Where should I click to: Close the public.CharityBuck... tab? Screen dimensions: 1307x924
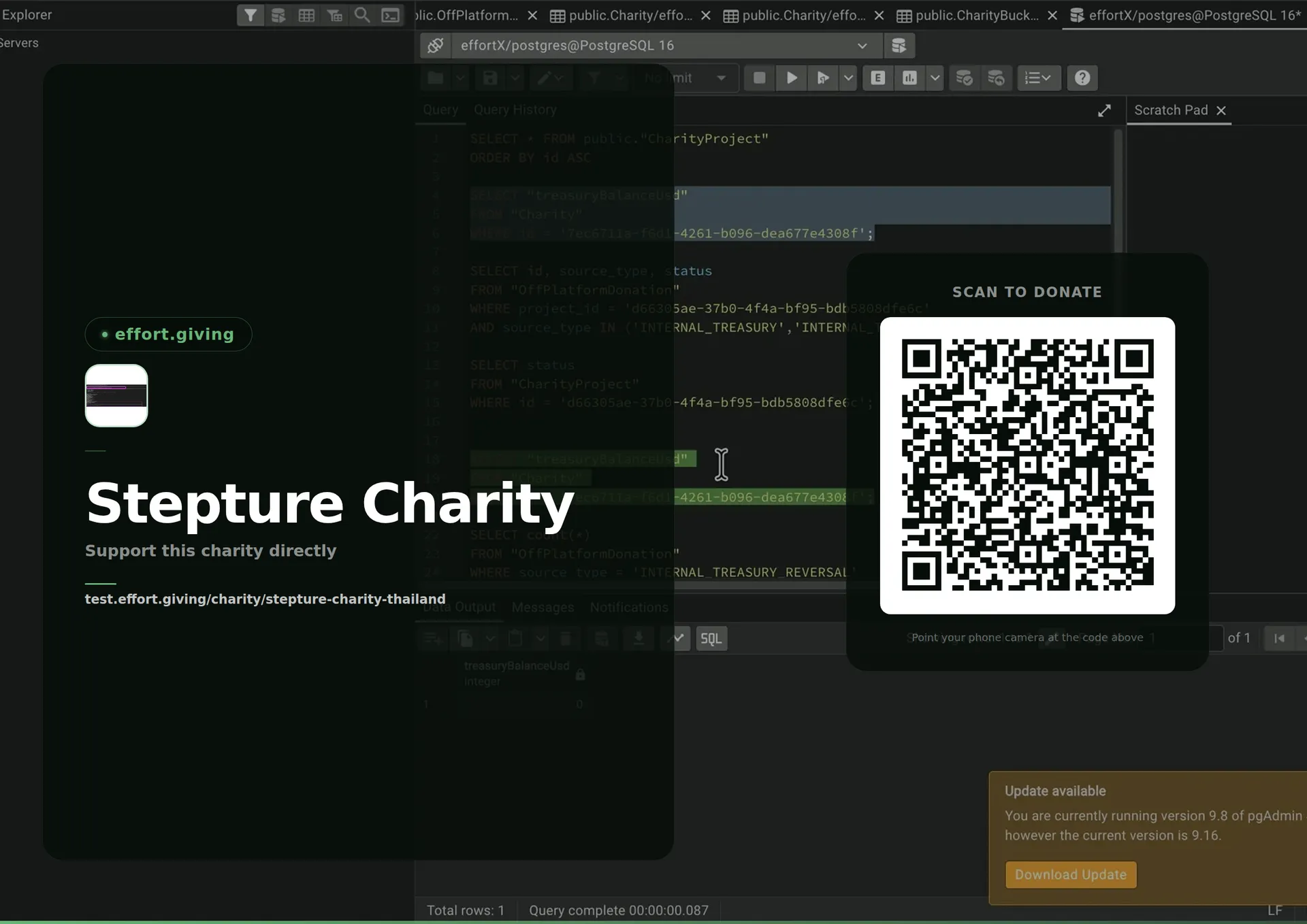point(1052,15)
